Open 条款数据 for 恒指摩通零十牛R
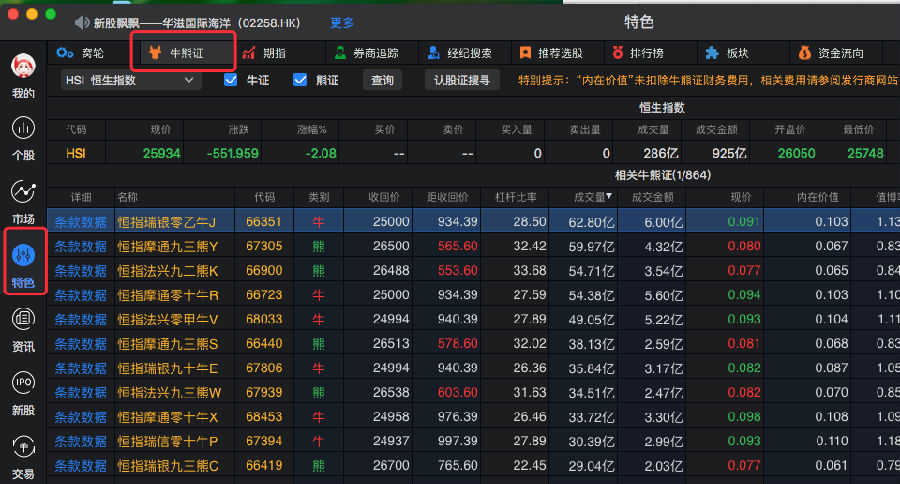 pyautogui.click(x=80, y=295)
